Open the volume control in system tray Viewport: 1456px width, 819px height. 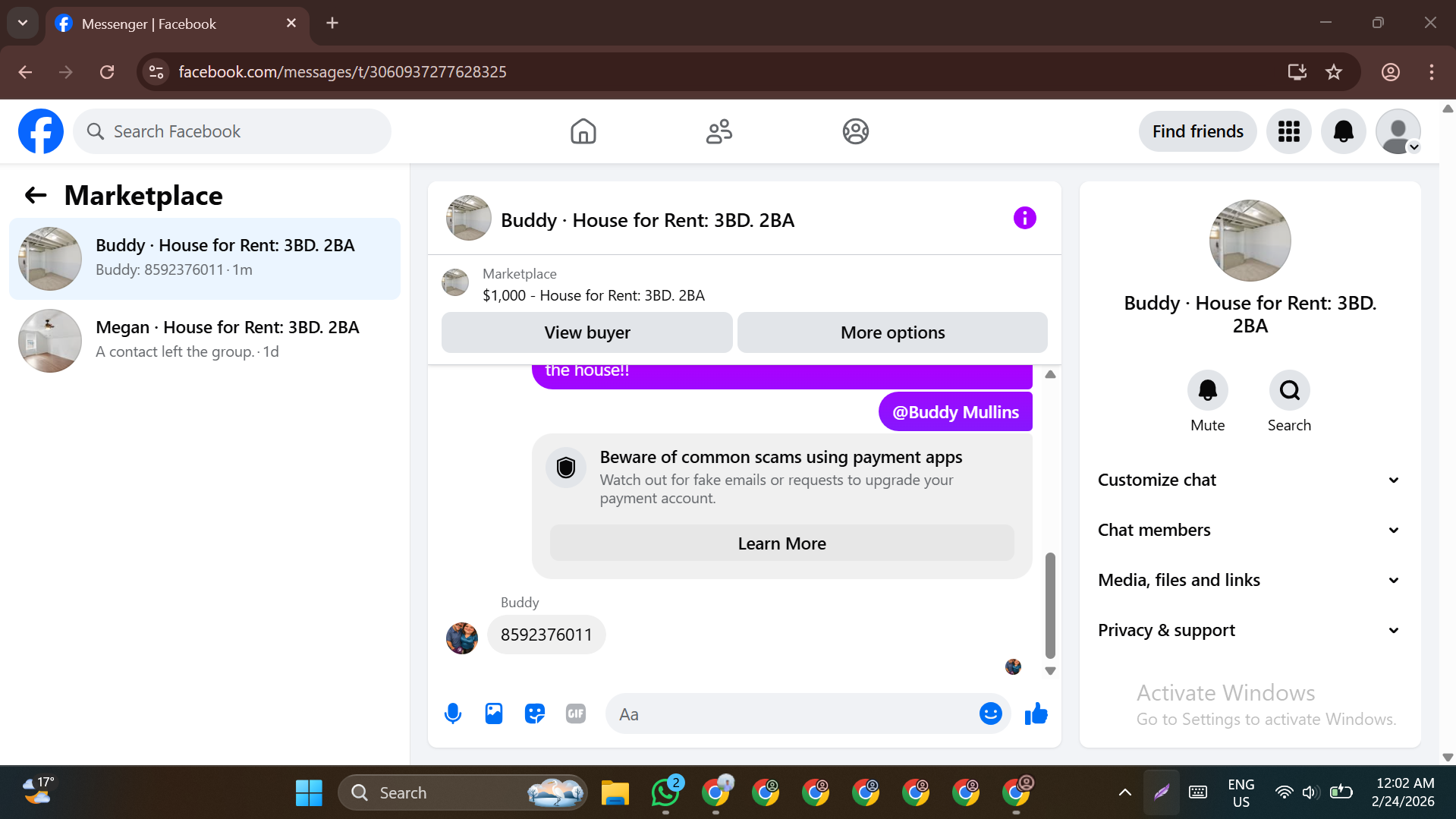[x=1310, y=792]
